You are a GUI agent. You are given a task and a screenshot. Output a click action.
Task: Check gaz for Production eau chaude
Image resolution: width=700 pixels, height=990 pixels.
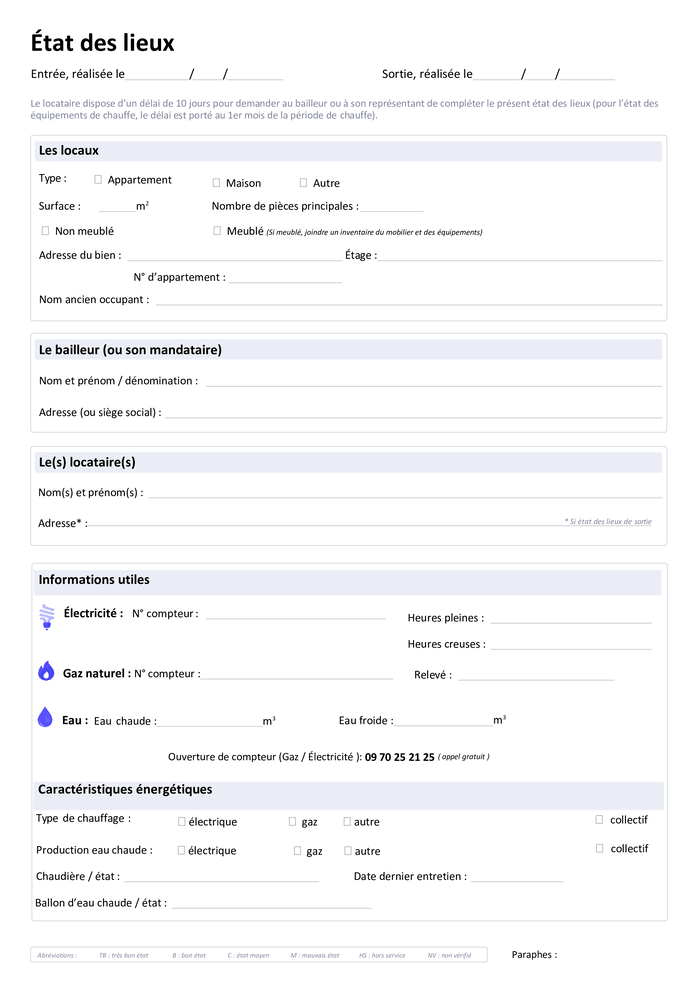click(297, 851)
